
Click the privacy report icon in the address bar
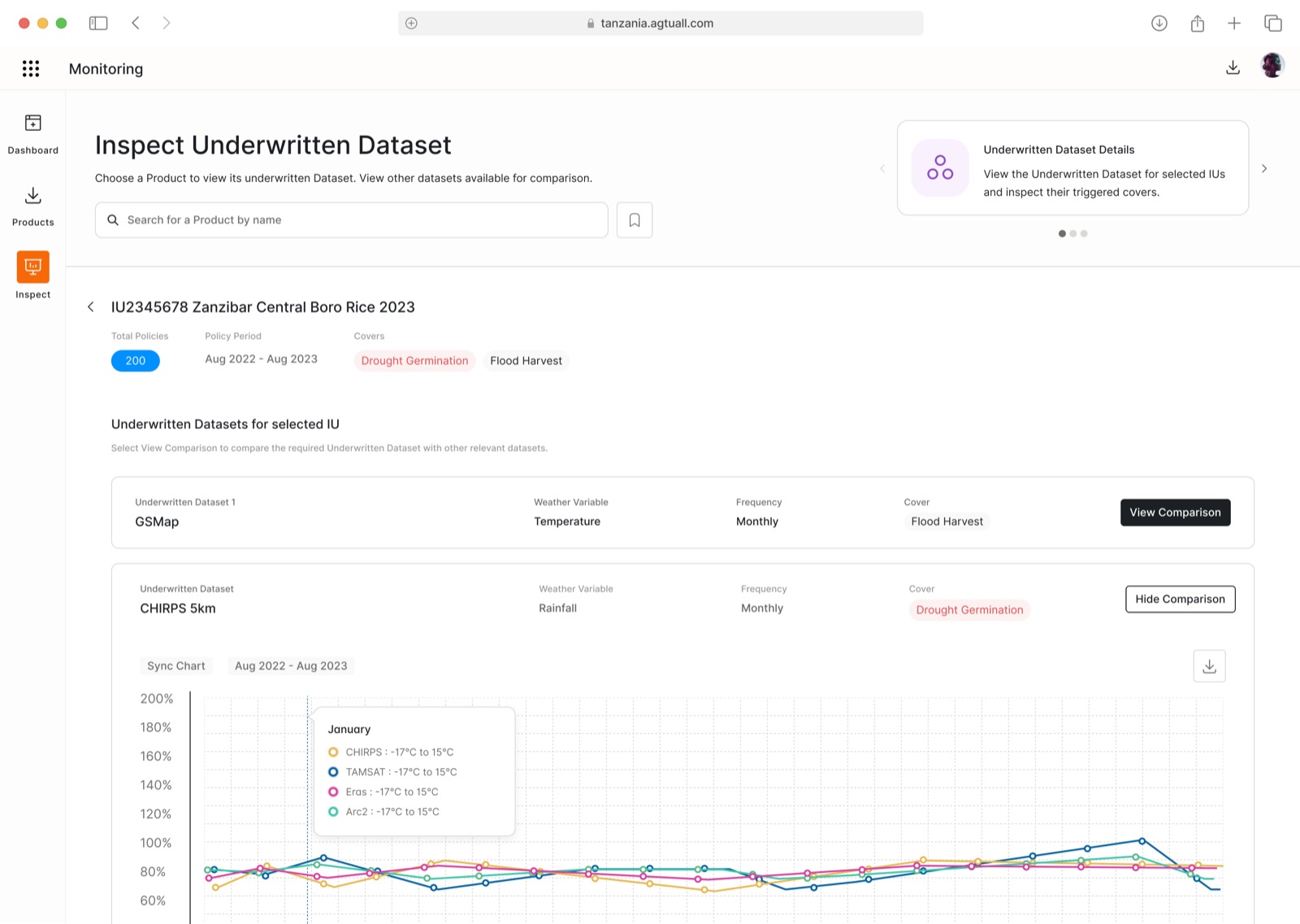412,24
